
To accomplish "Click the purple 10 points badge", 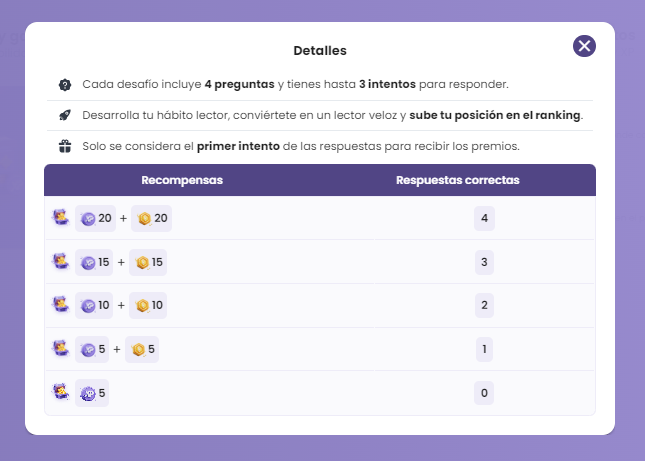I will pyautogui.click(x=94, y=306).
